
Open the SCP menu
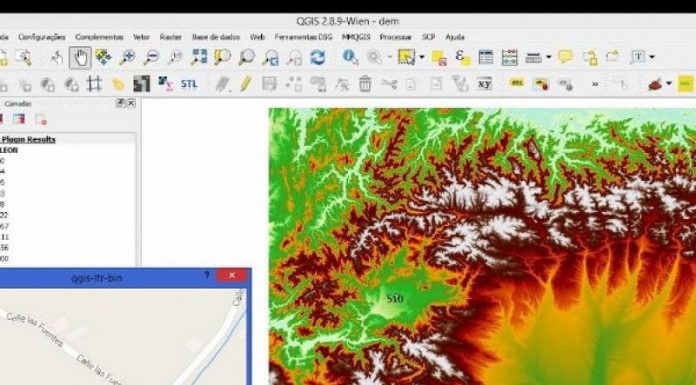coord(428,37)
